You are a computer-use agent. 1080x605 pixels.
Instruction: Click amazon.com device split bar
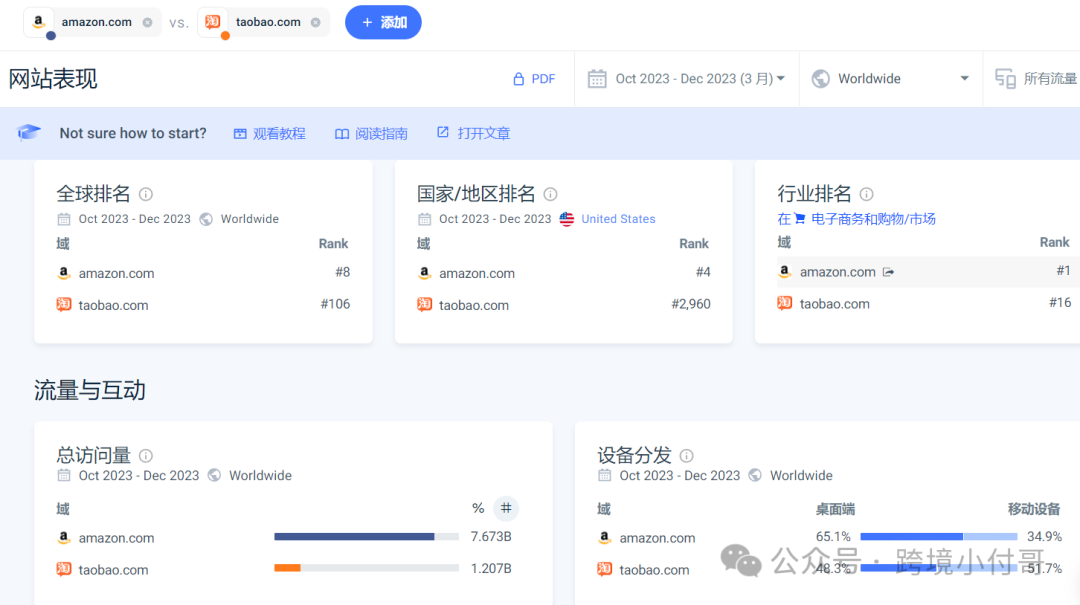point(939,537)
